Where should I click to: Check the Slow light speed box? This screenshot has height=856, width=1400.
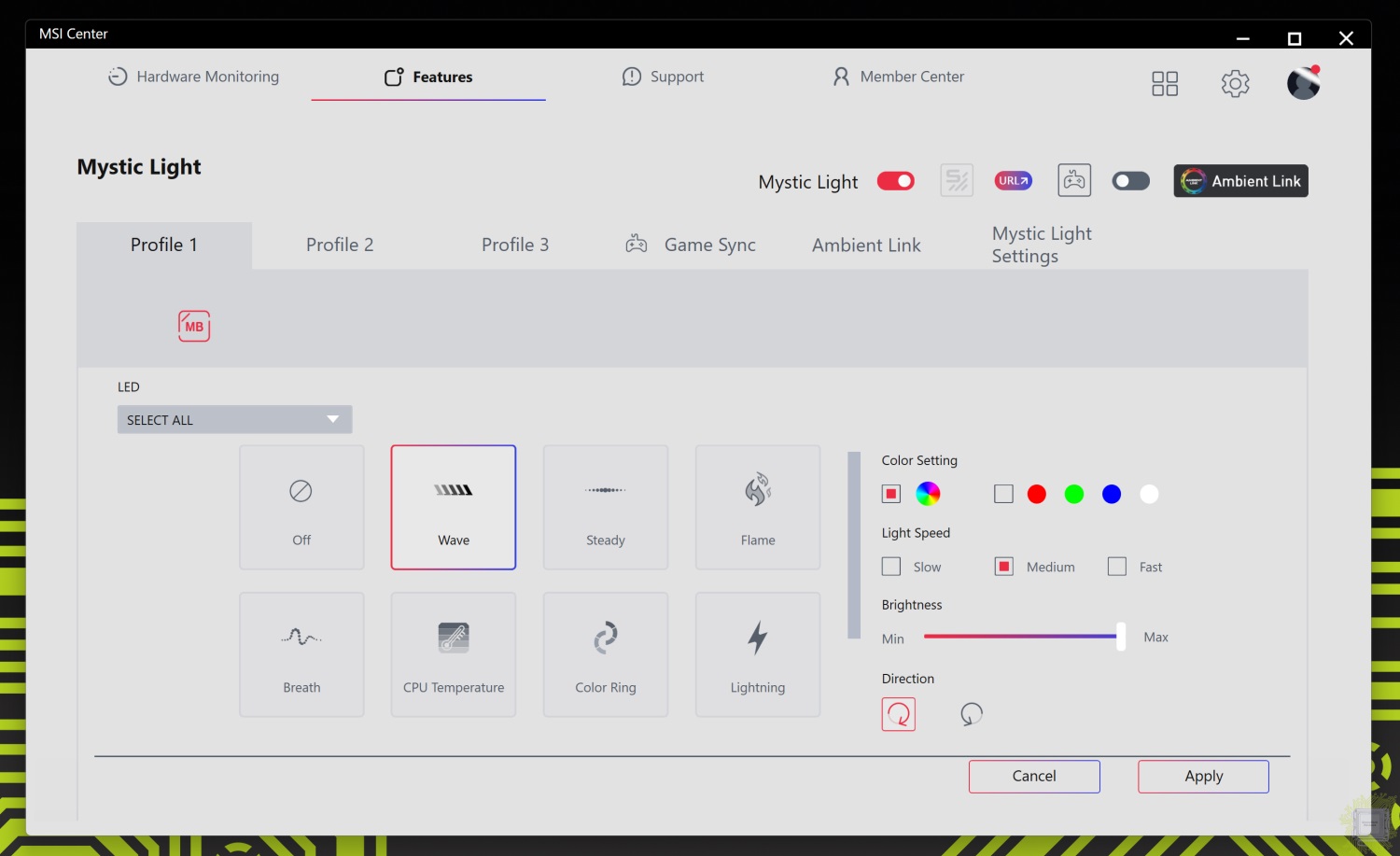[891, 567]
